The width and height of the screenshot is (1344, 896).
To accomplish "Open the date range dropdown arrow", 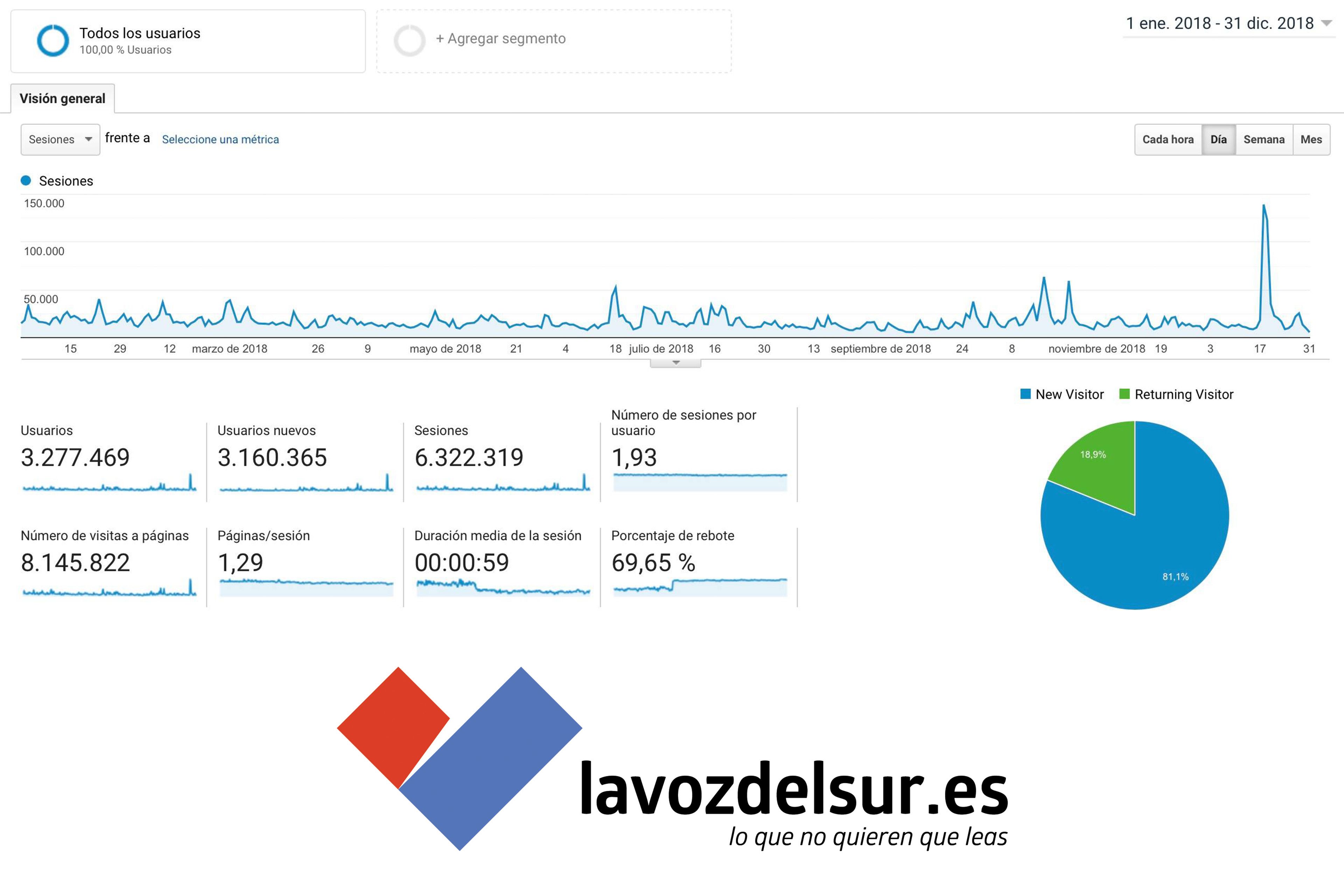I will [1326, 23].
